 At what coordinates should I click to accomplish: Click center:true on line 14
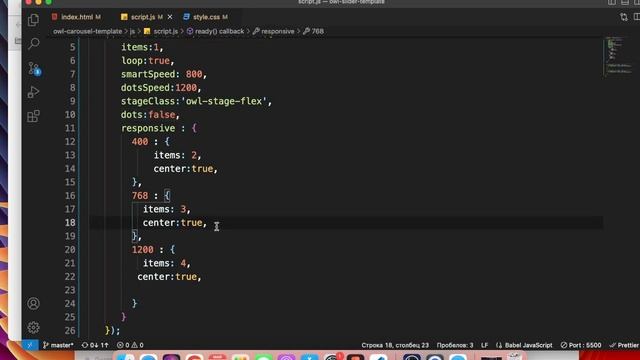click(183, 169)
